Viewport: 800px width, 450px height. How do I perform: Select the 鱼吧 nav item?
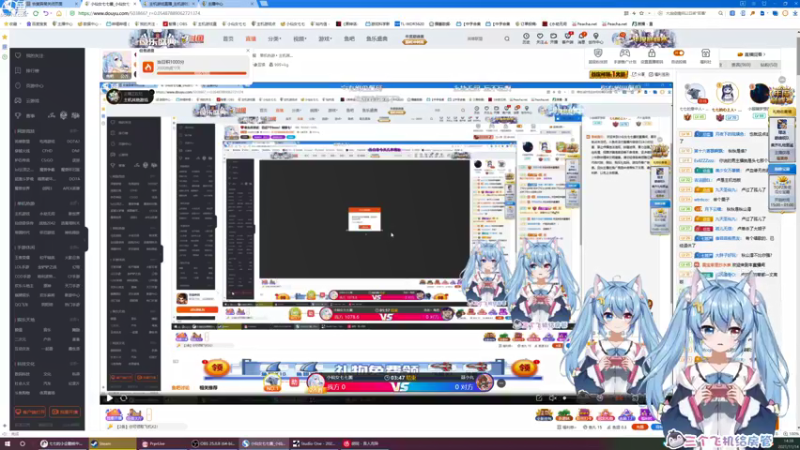pos(349,39)
